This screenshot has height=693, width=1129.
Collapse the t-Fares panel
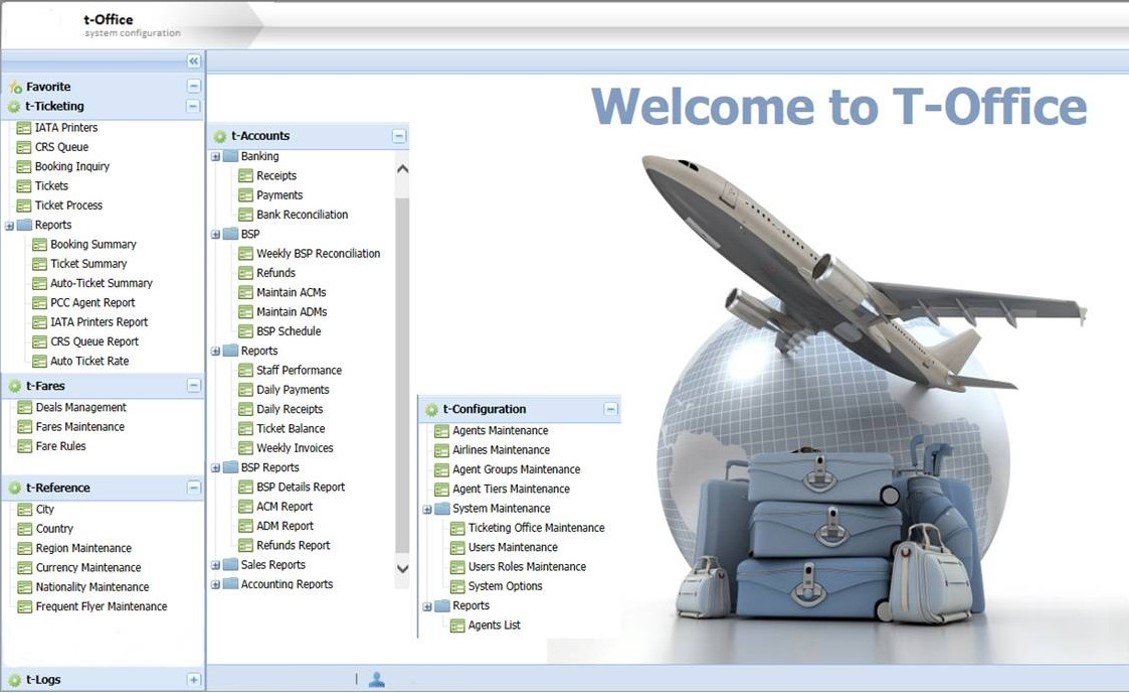tap(194, 386)
